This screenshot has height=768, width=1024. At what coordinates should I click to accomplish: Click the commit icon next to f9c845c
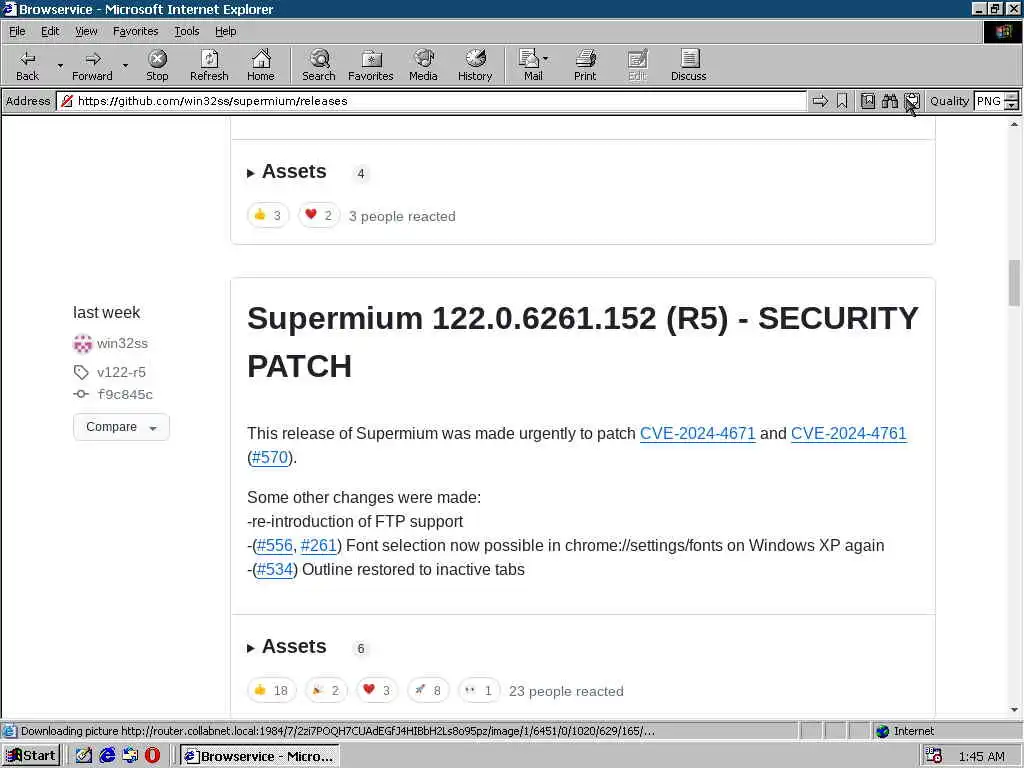click(81, 394)
